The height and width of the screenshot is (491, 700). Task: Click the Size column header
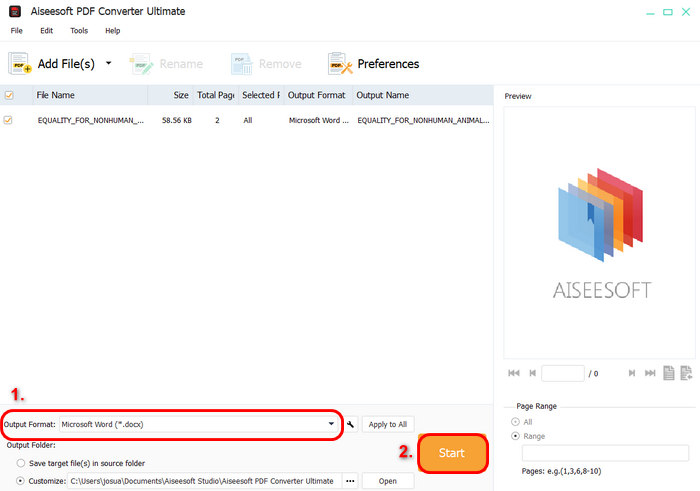pyautogui.click(x=171, y=95)
